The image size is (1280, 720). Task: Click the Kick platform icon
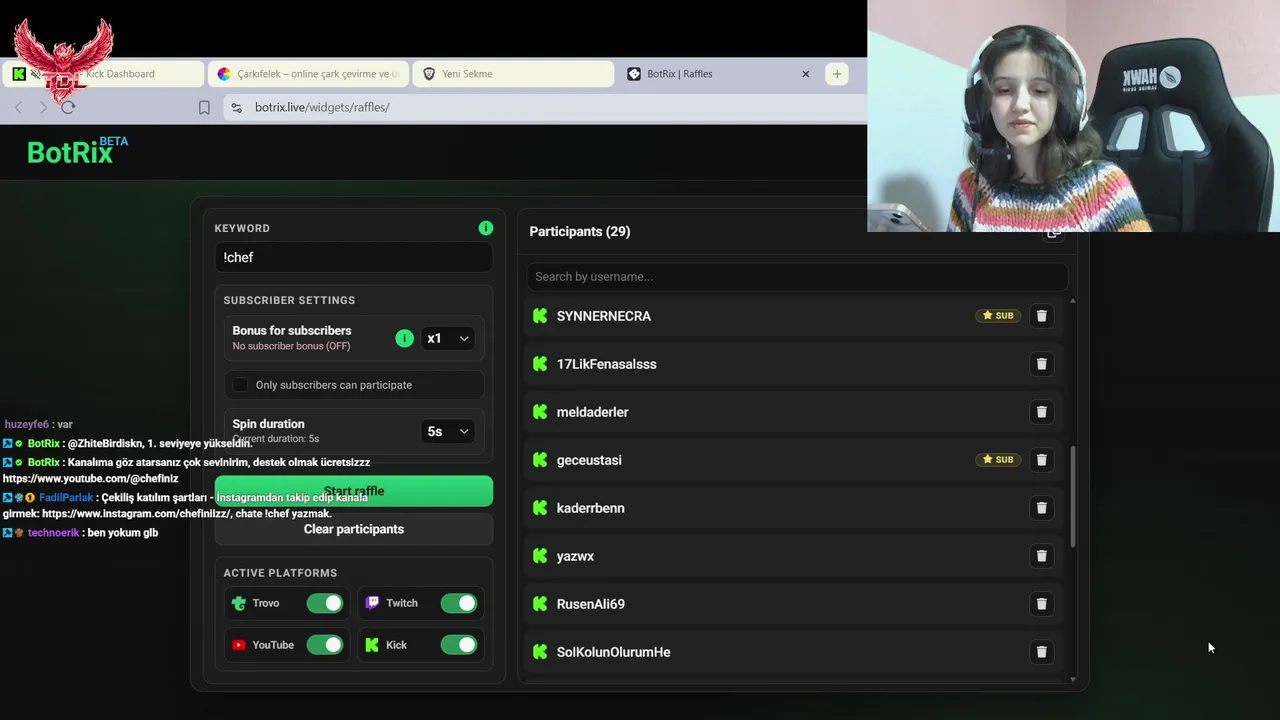coord(372,645)
